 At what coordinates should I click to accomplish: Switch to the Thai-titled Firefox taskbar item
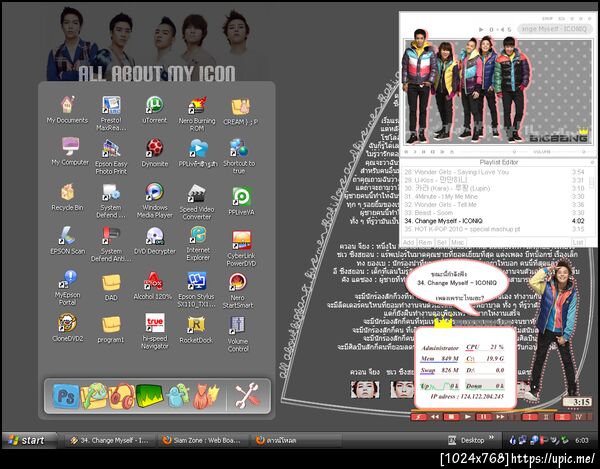pyautogui.click(x=296, y=440)
